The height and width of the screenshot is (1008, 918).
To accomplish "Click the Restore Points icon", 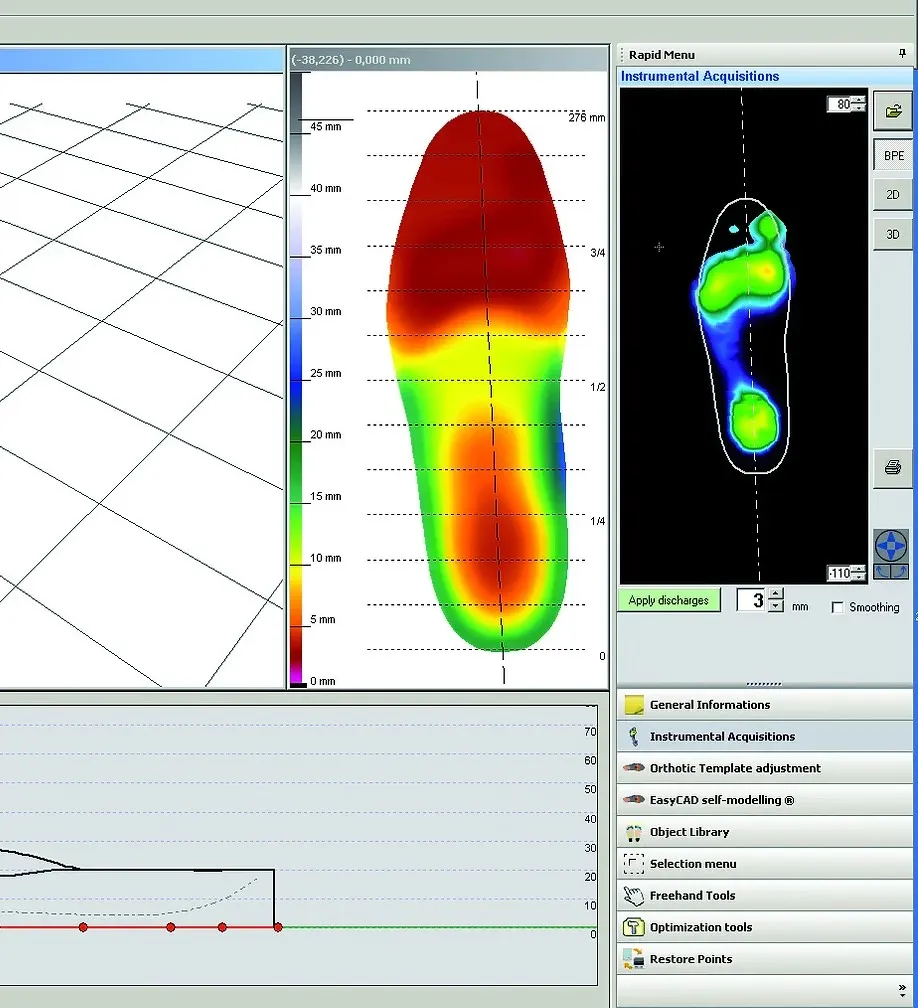I will pyautogui.click(x=634, y=958).
